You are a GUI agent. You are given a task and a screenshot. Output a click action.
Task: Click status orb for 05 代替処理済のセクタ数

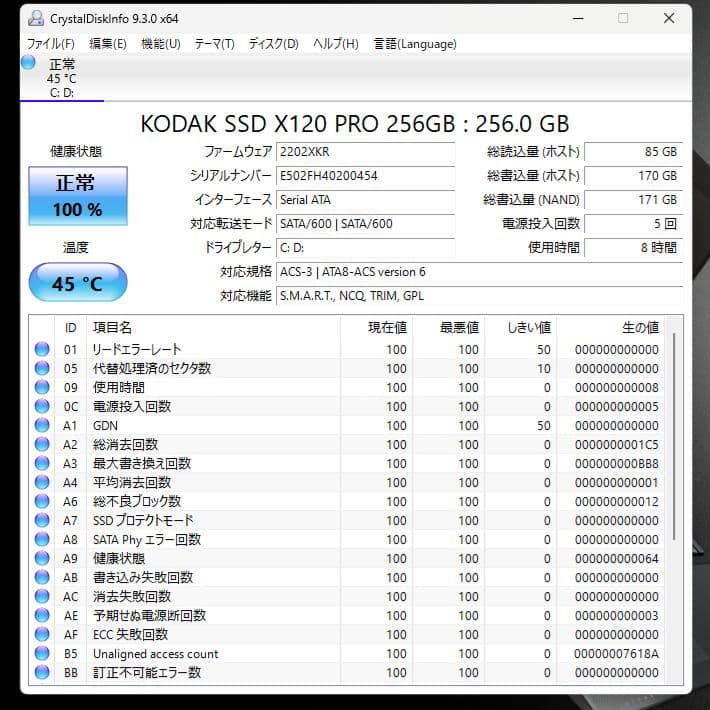point(42,368)
